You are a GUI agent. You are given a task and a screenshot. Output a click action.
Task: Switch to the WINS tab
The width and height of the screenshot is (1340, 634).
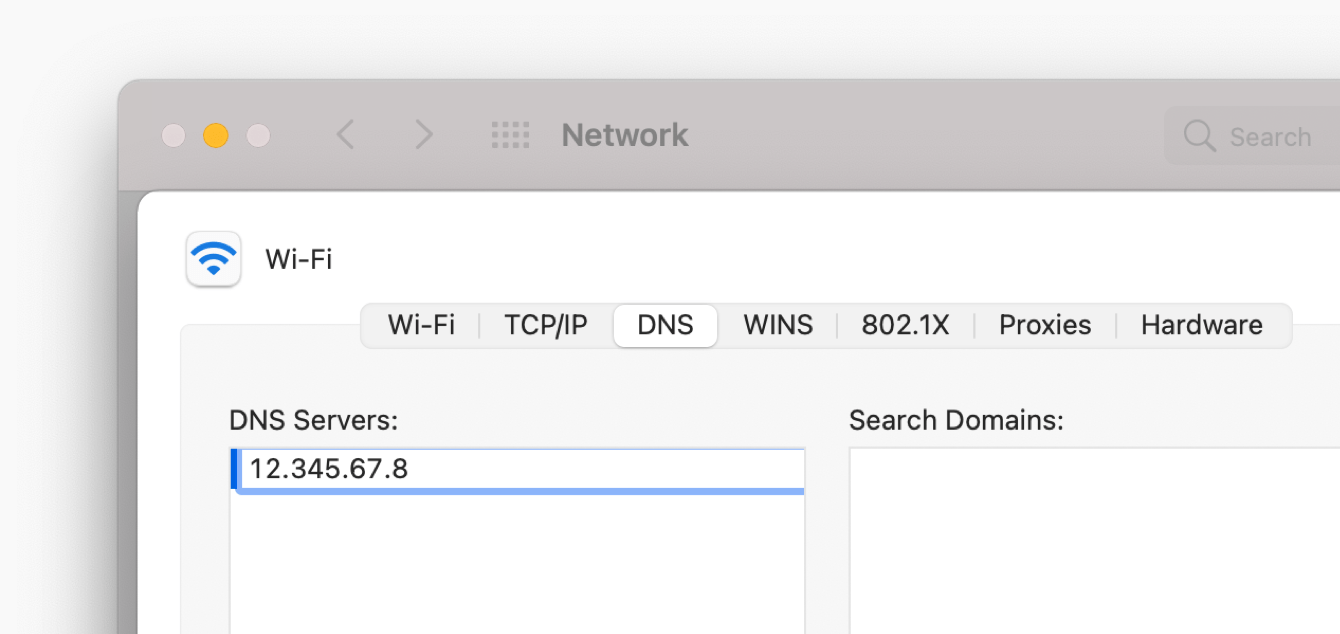778,325
